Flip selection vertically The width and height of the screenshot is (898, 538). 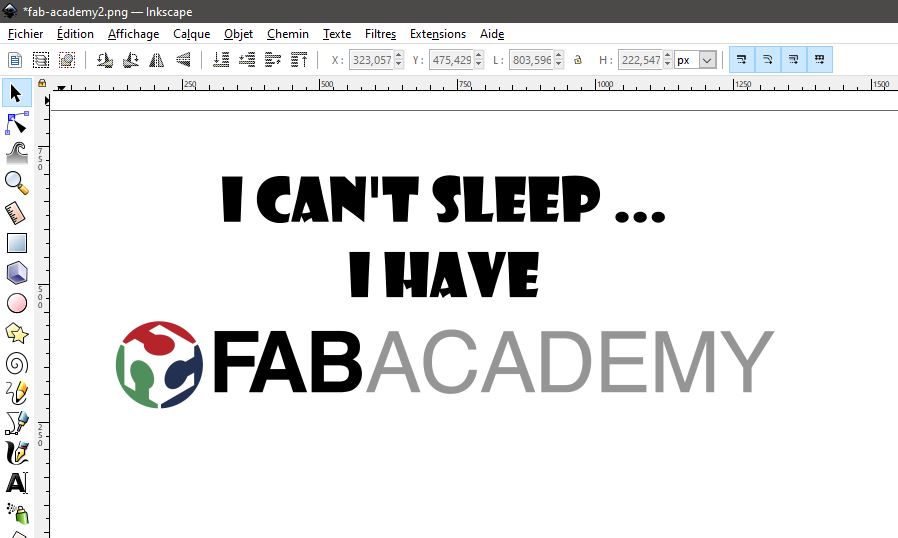tap(183, 60)
